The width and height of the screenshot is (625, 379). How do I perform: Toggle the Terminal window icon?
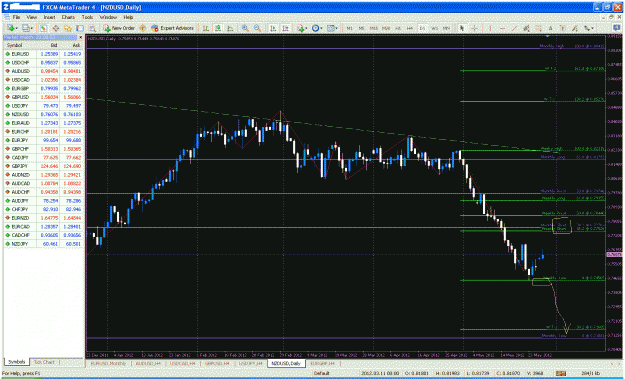pyautogui.click(x=80, y=28)
